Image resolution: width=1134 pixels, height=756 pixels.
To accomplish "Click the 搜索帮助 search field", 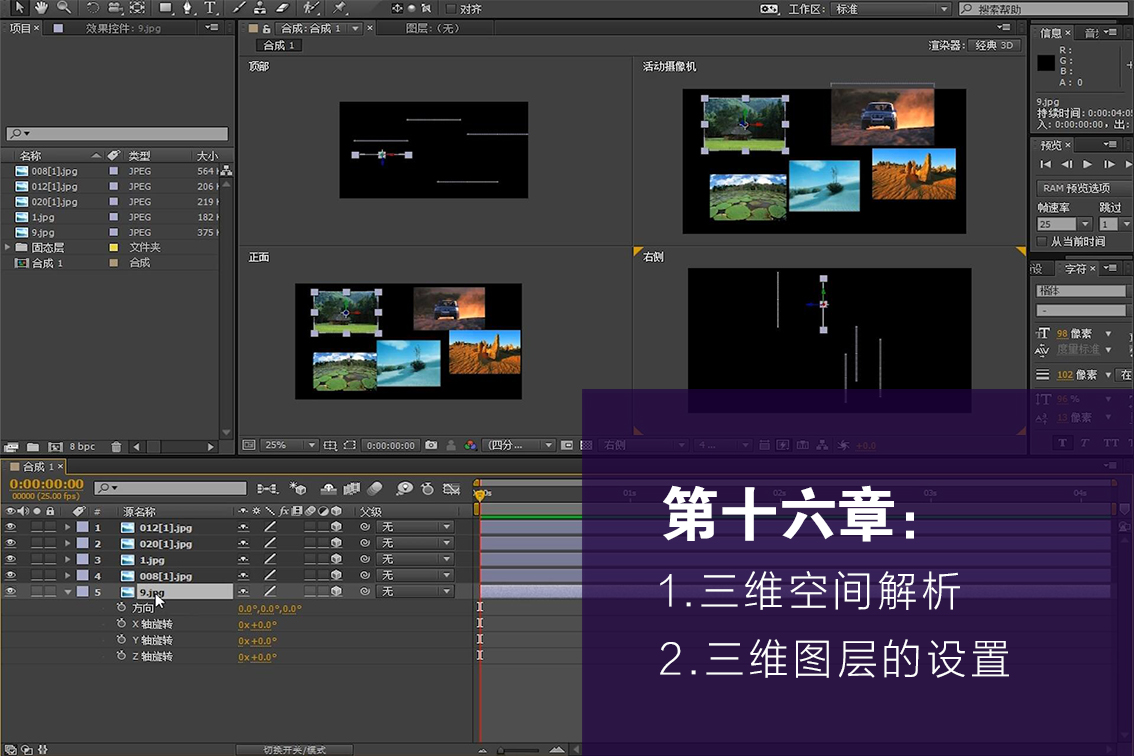I will 1043,9.
